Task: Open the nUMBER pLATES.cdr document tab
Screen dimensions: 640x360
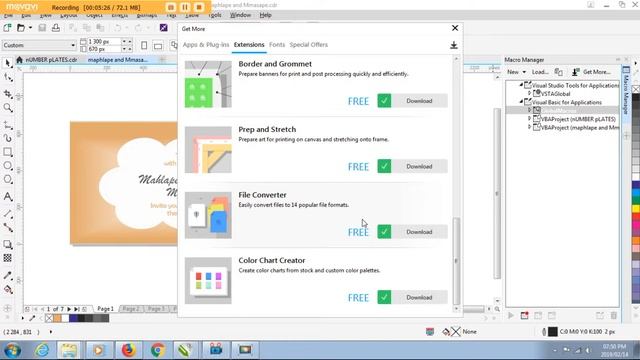Action: tap(51, 60)
